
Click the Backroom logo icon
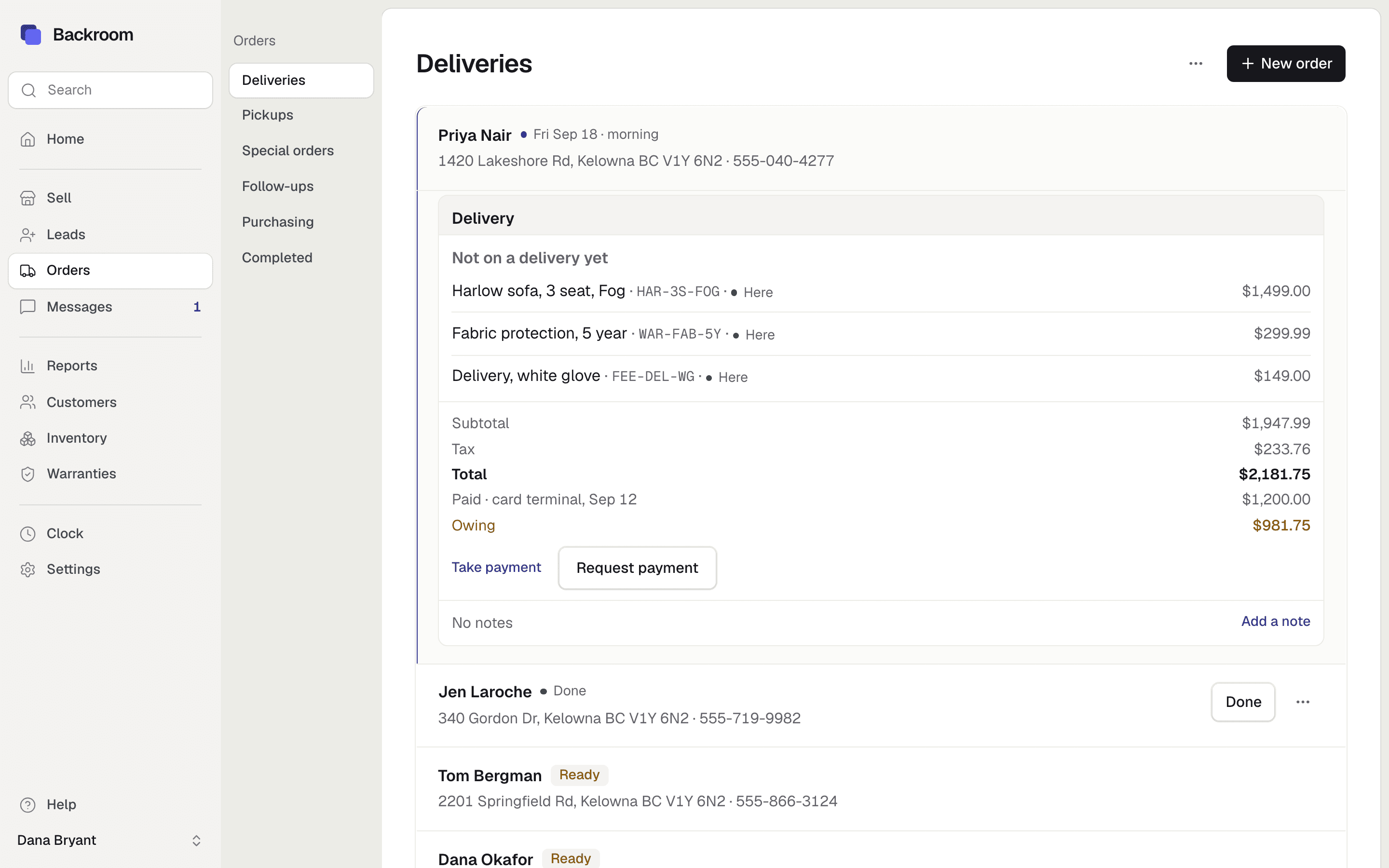30,34
